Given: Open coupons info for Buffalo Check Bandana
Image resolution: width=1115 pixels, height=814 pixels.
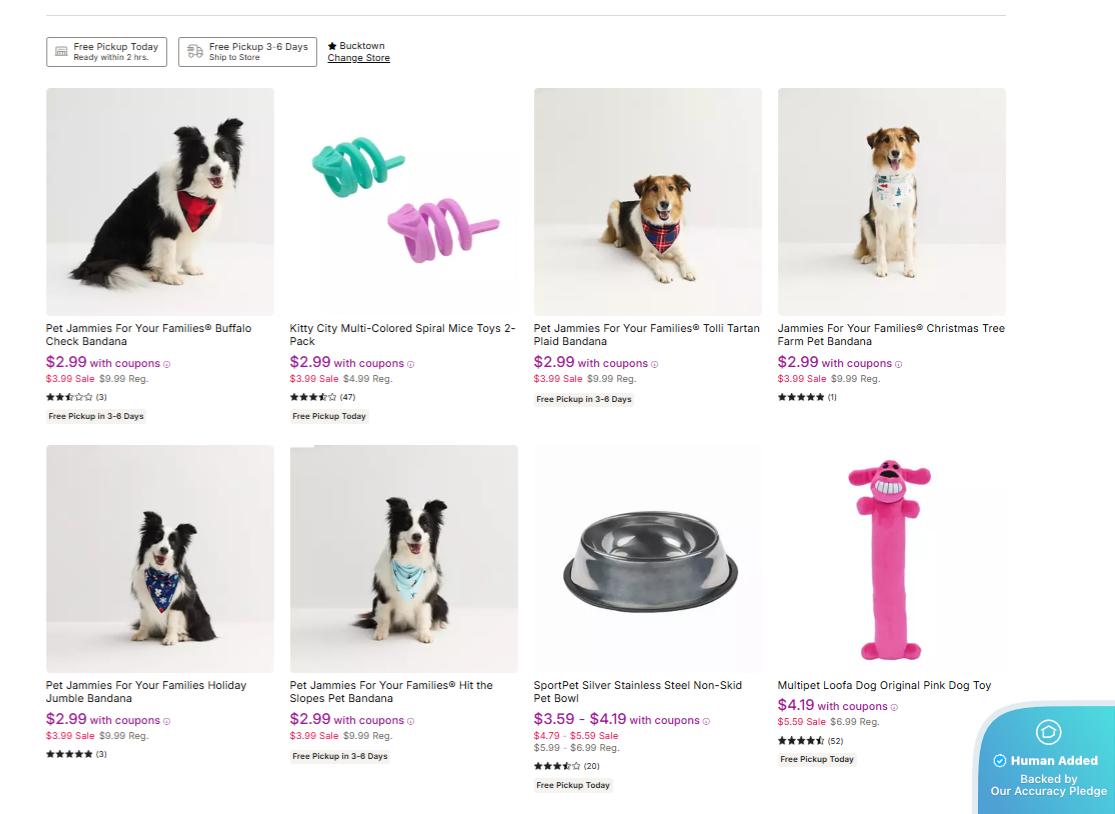Looking at the screenshot, I should (x=165, y=362).
